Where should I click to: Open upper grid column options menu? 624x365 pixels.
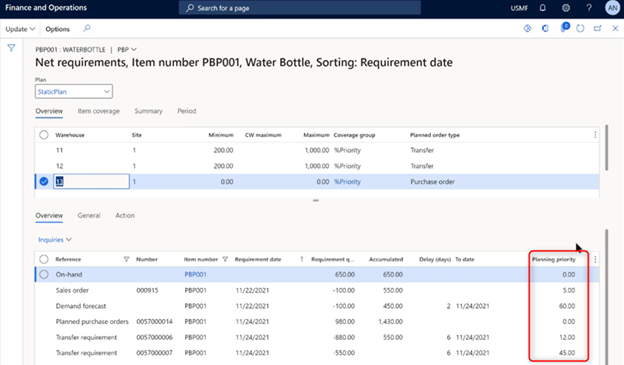click(x=595, y=135)
